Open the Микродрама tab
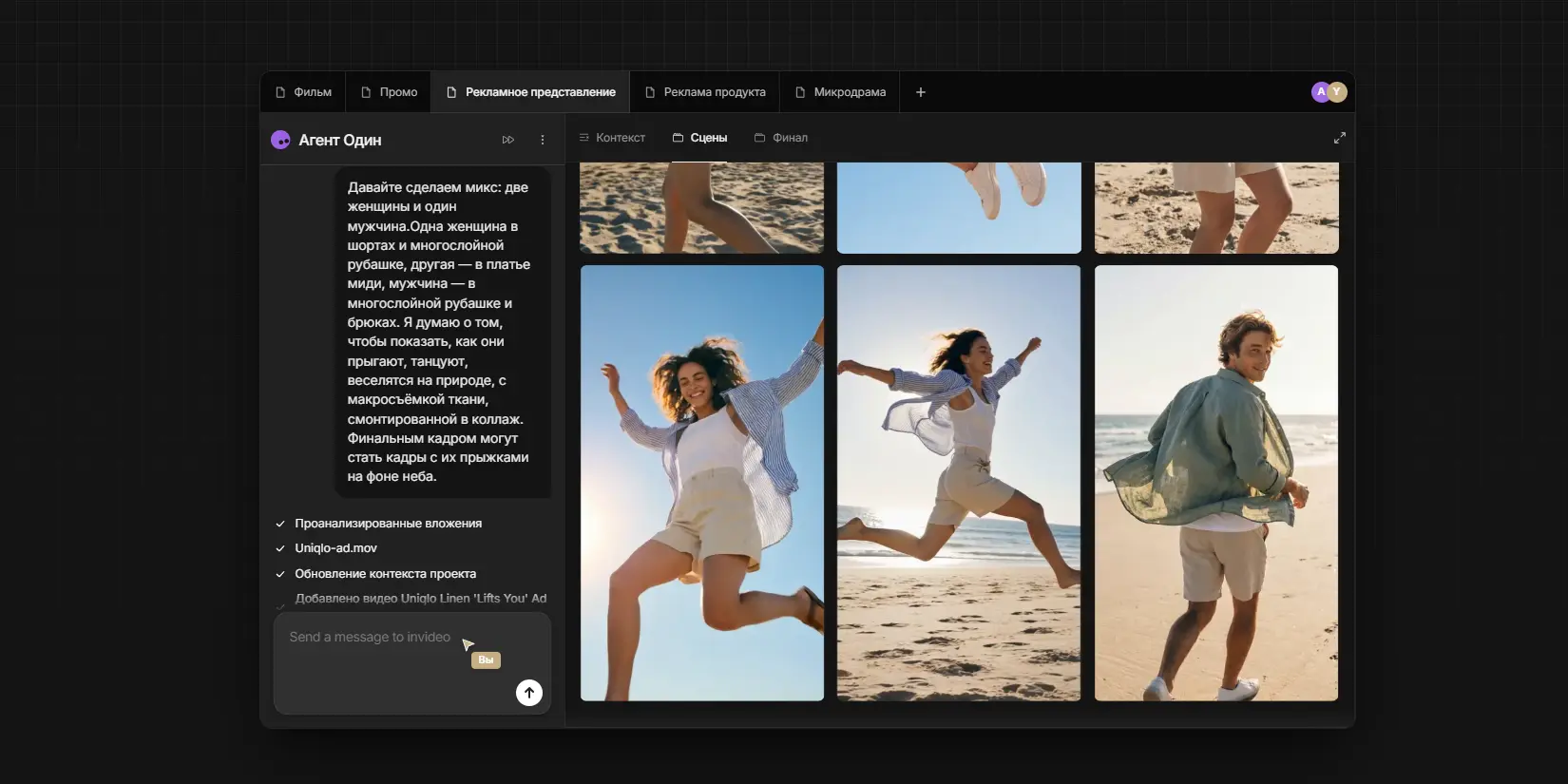The width and height of the screenshot is (1568, 784). 840,92
